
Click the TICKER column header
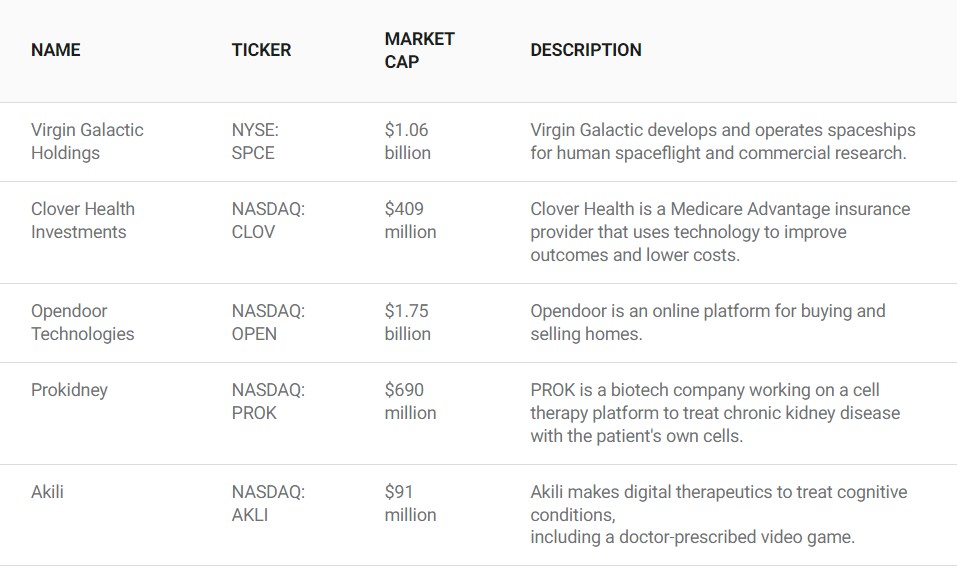click(261, 50)
